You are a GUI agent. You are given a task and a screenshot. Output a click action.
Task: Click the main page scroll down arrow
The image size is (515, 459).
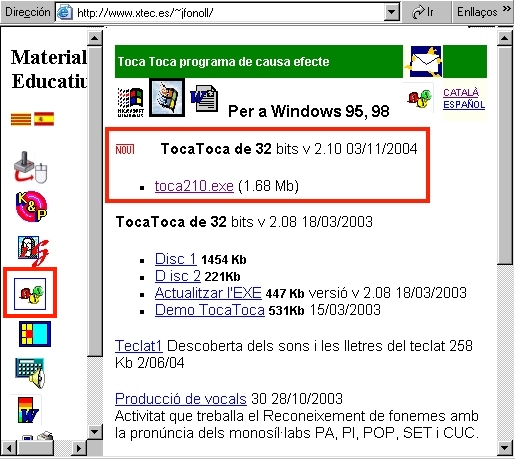click(505, 448)
